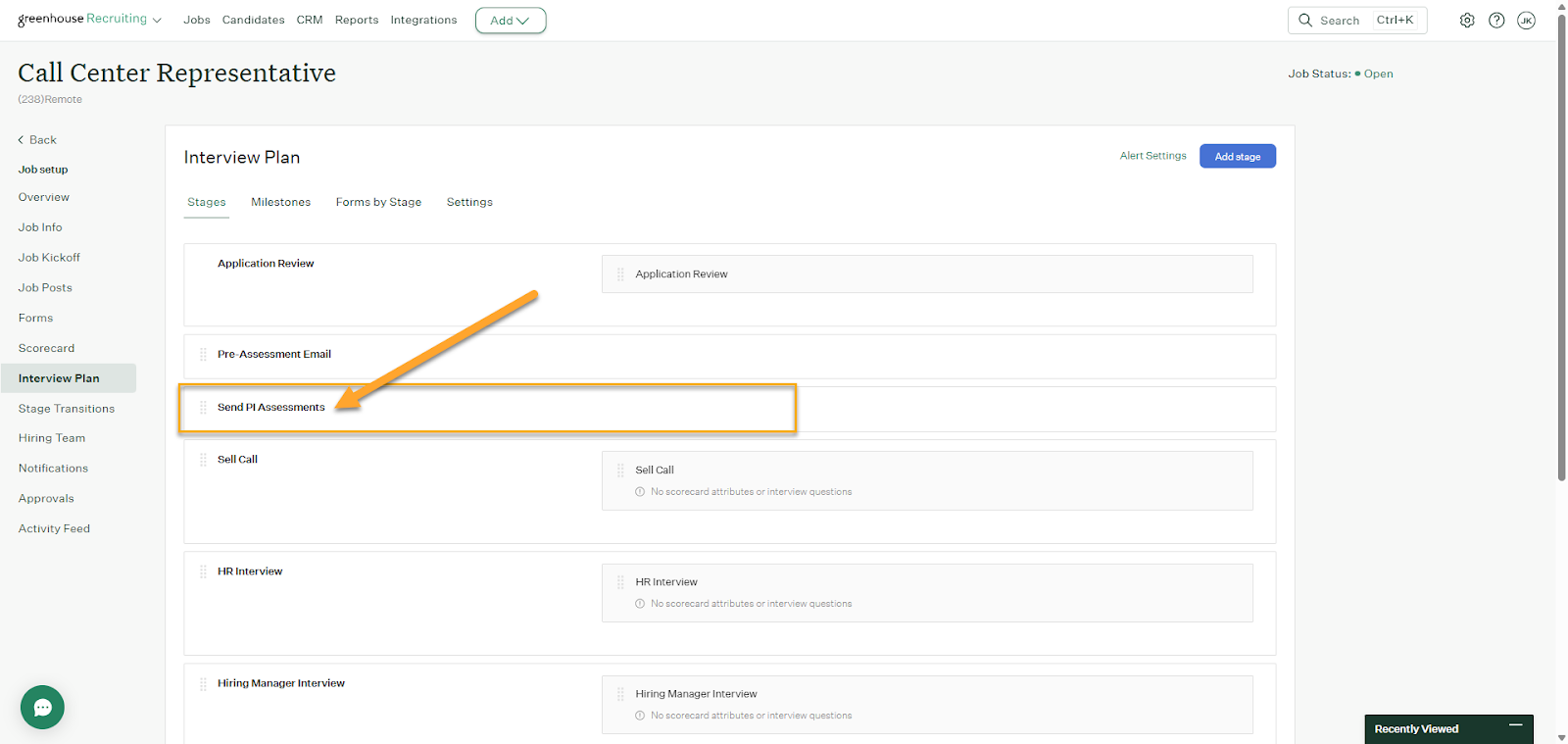1568x744 pixels.
Task: Open the JK user profile avatar
Action: [1526, 21]
